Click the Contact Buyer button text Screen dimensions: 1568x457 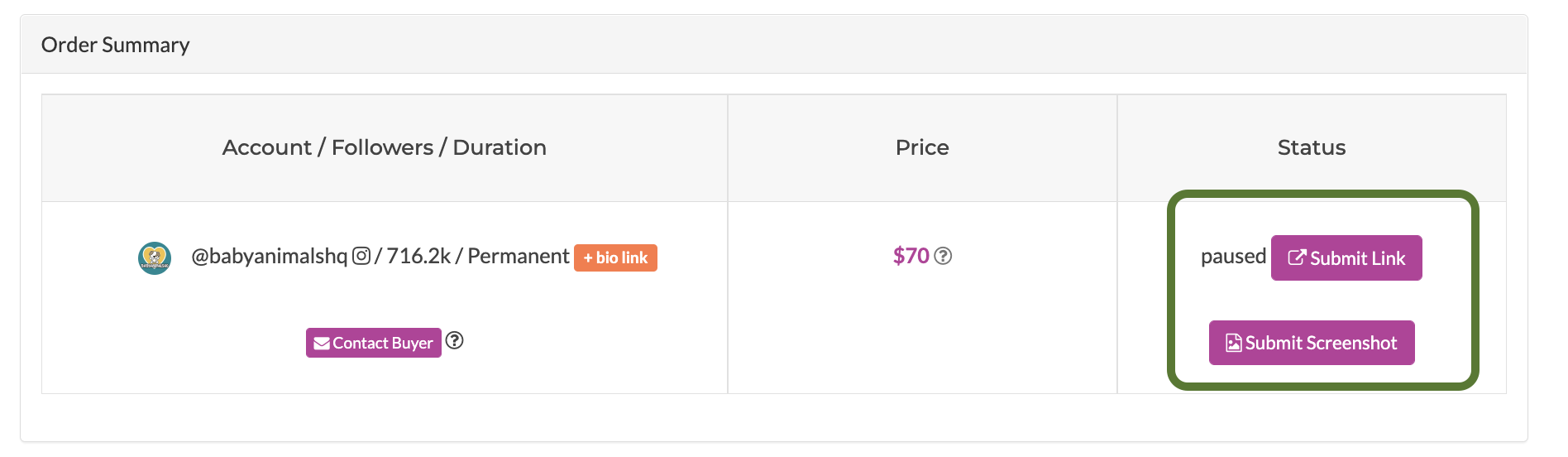coord(383,343)
